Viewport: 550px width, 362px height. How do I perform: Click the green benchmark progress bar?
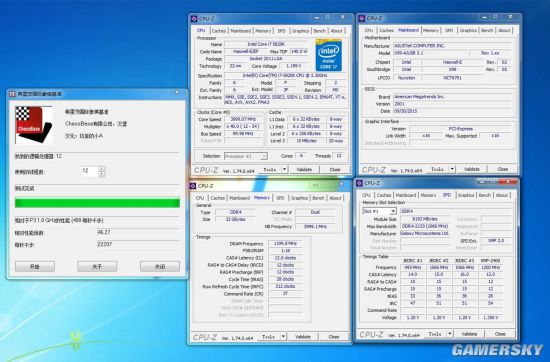pyautogui.click(x=97, y=203)
